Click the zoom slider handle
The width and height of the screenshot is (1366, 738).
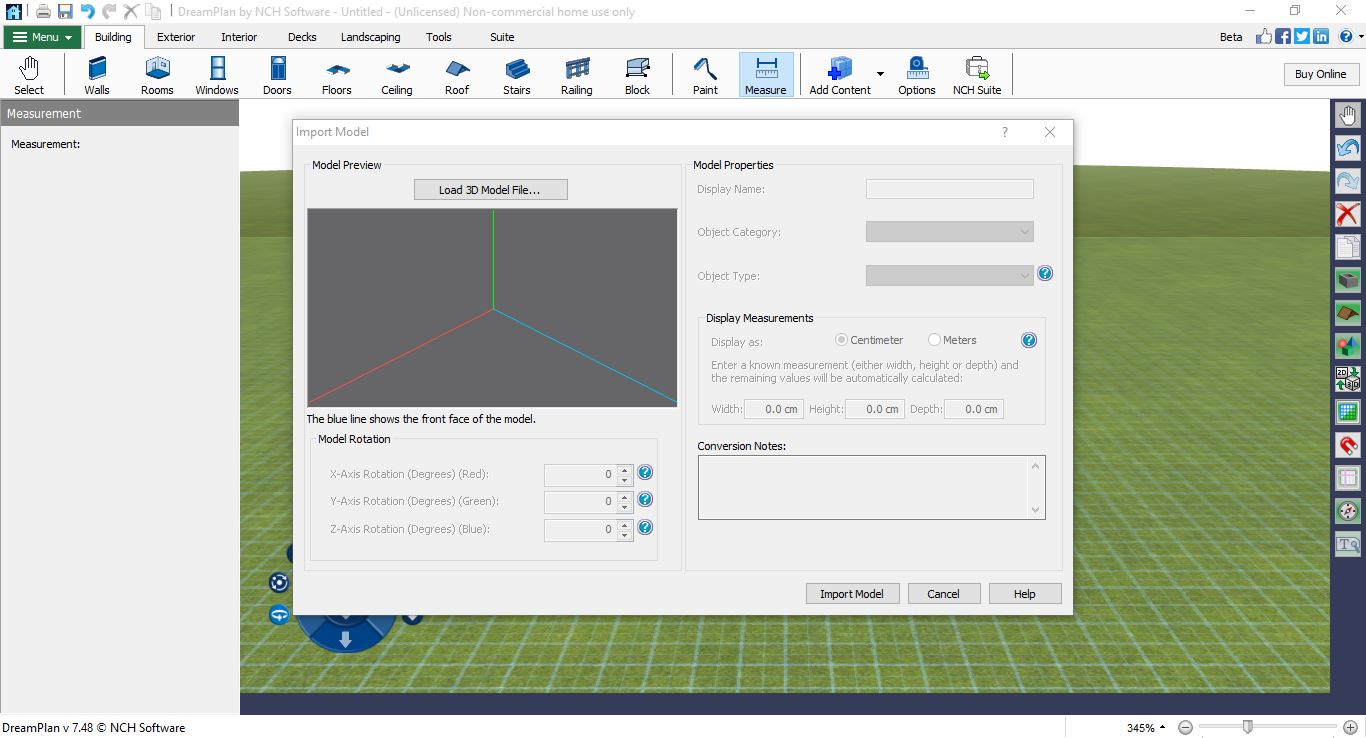1247,726
